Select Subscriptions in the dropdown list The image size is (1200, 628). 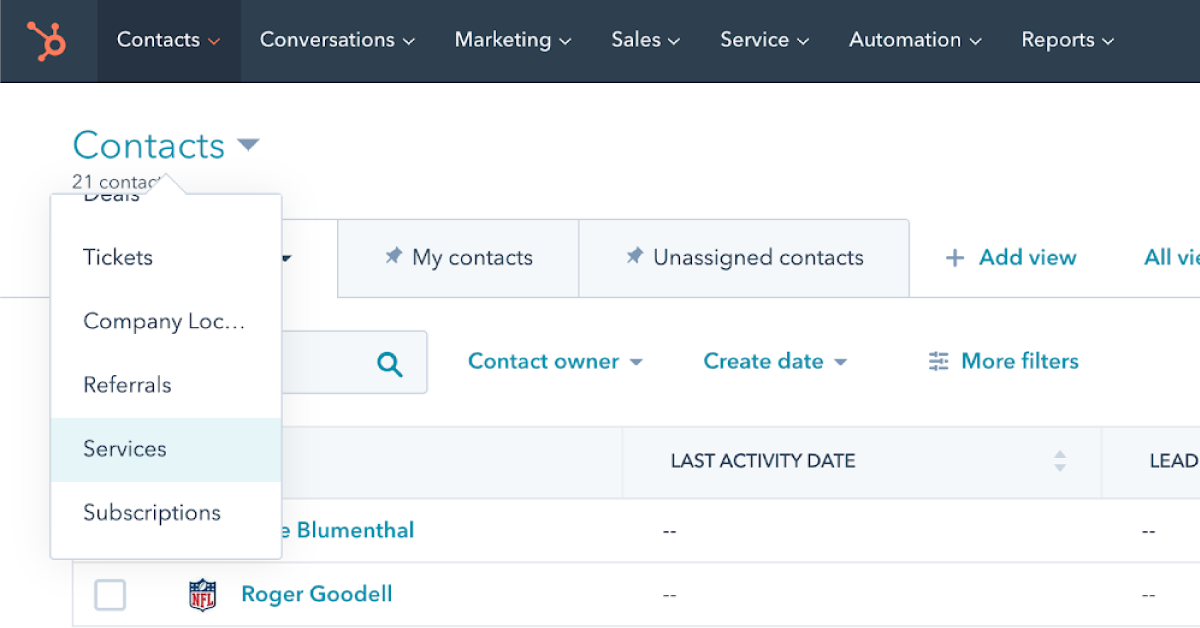152,513
